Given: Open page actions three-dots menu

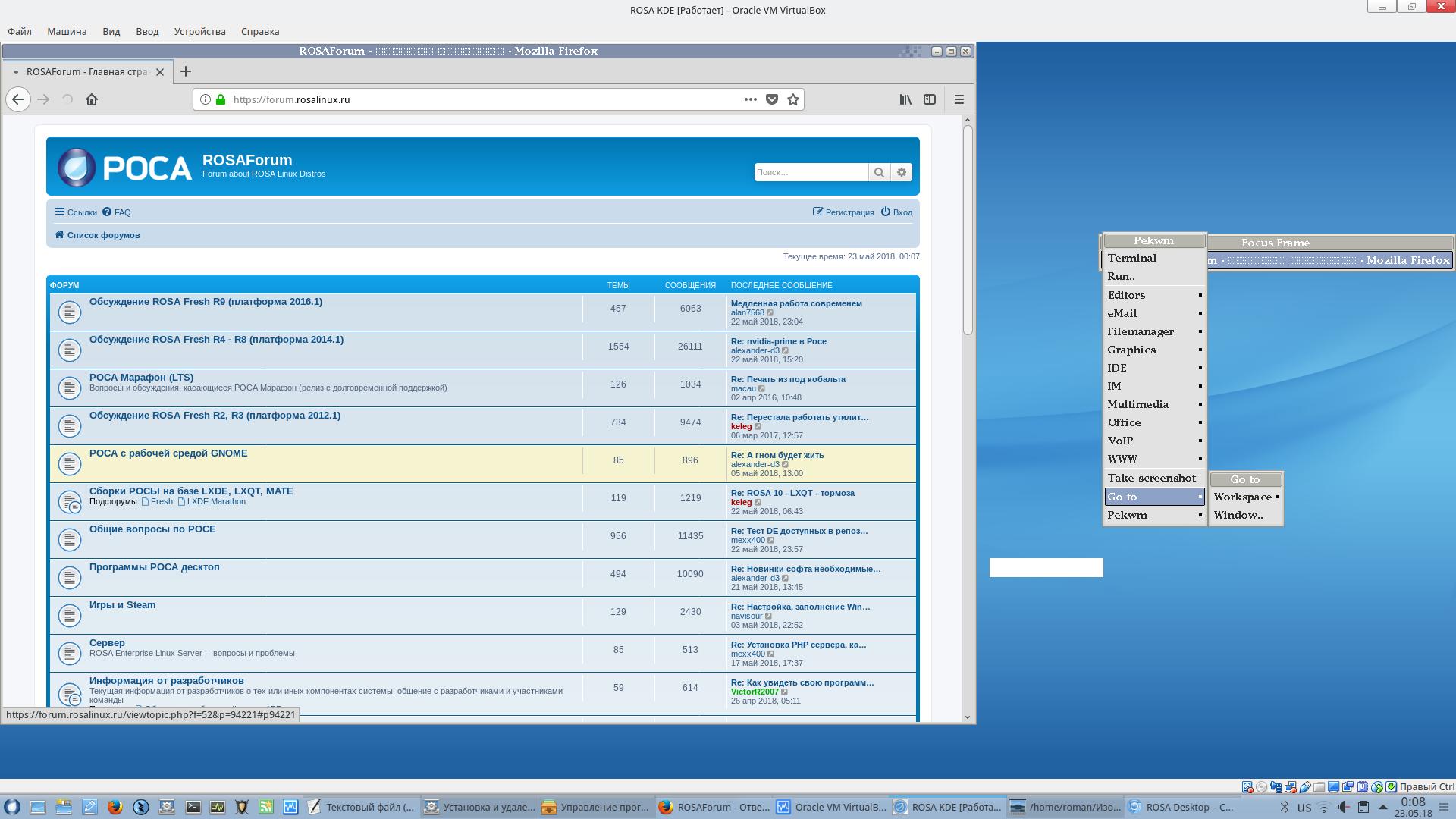Looking at the screenshot, I should [x=750, y=99].
